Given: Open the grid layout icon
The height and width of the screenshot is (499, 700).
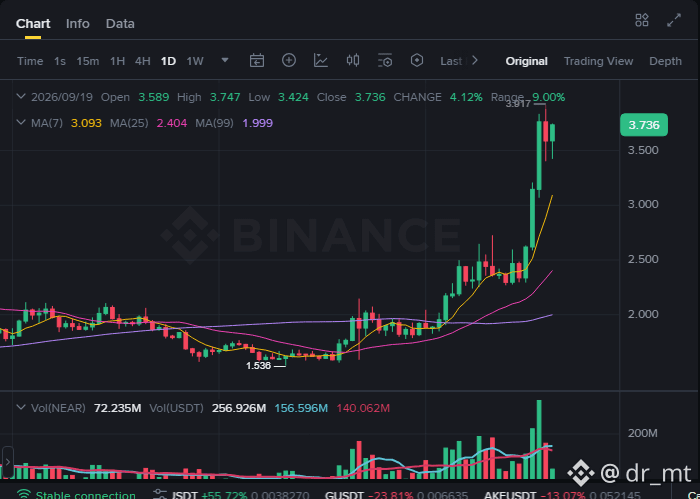Looking at the screenshot, I should pyautogui.click(x=642, y=20).
